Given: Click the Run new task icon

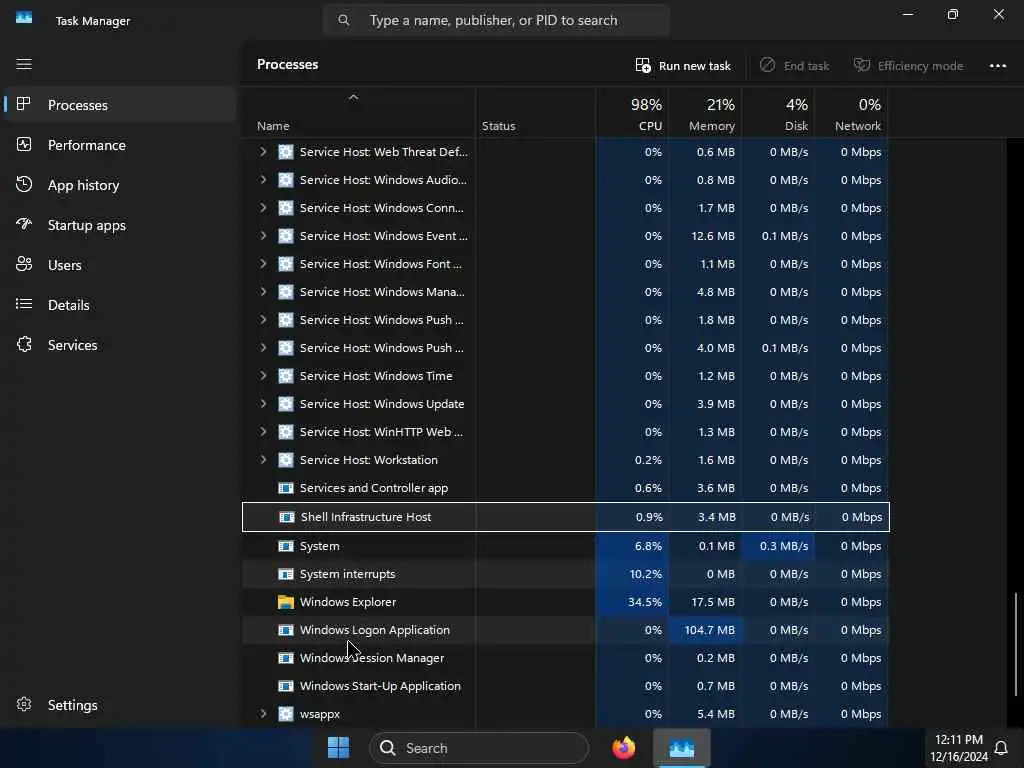Looking at the screenshot, I should pyautogui.click(x=643, y=65).
